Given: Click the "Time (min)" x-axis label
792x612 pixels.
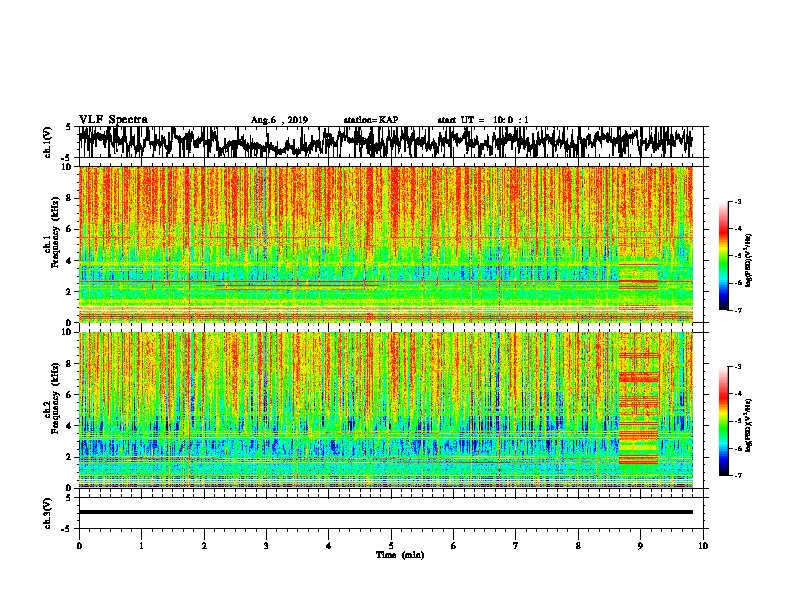Looking at the screenshot, I should click(x=400, y=555).
